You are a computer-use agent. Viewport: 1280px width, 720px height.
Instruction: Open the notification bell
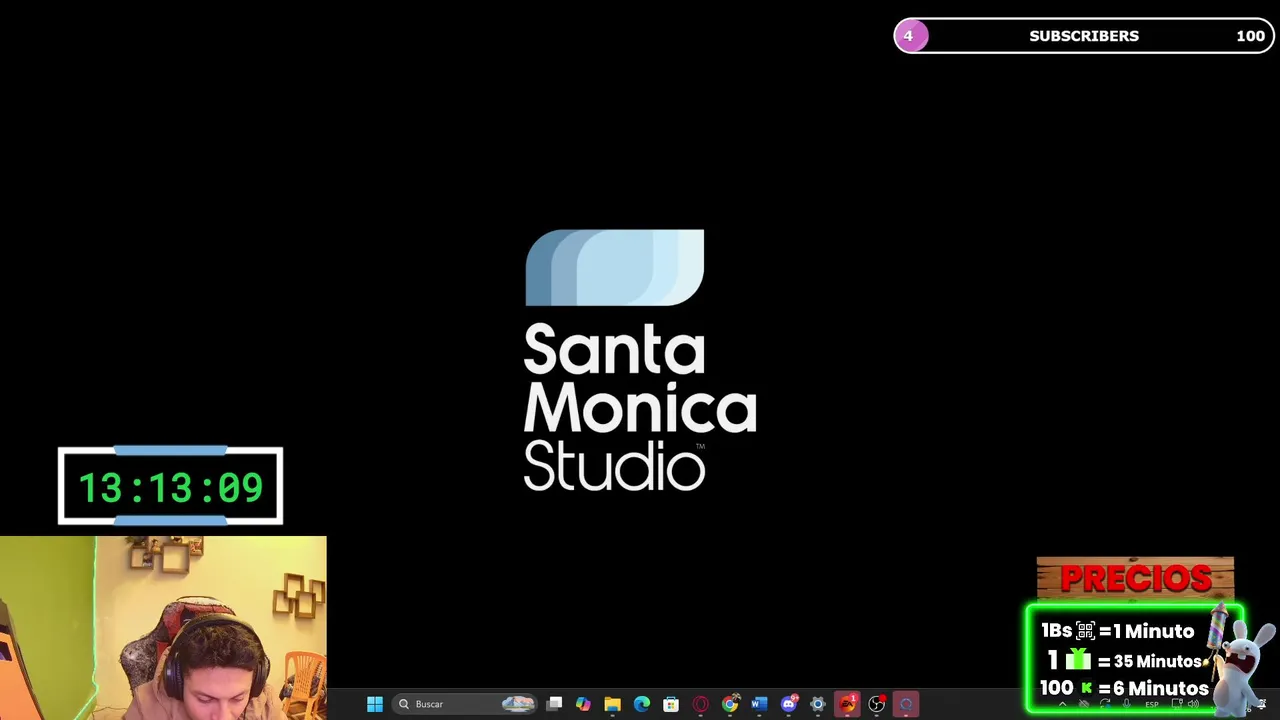click(1262, 704)
